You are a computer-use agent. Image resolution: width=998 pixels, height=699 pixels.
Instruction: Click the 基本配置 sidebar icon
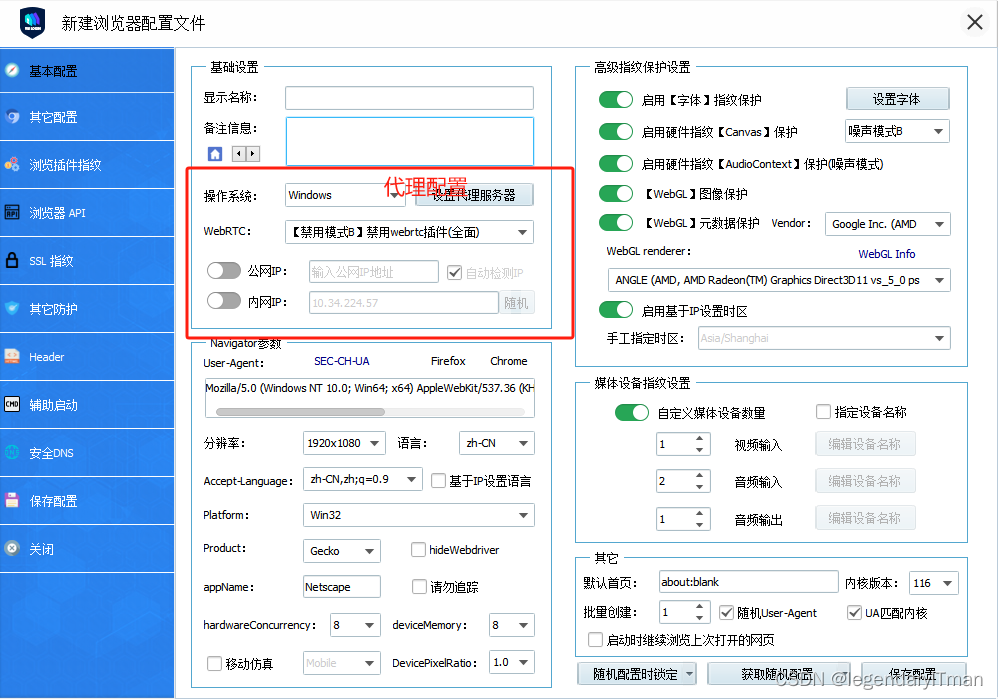12,70
